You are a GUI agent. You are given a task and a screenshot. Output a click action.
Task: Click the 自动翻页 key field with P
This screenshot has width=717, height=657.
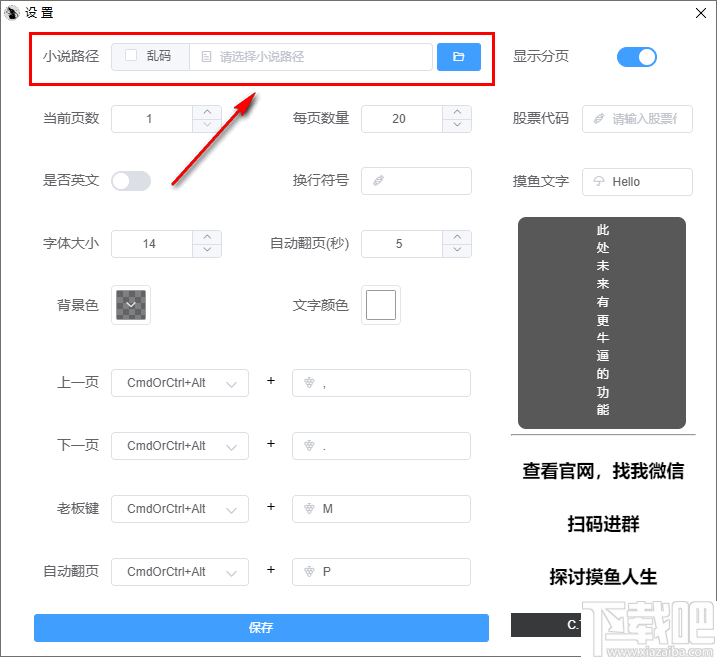coord(381,572)
